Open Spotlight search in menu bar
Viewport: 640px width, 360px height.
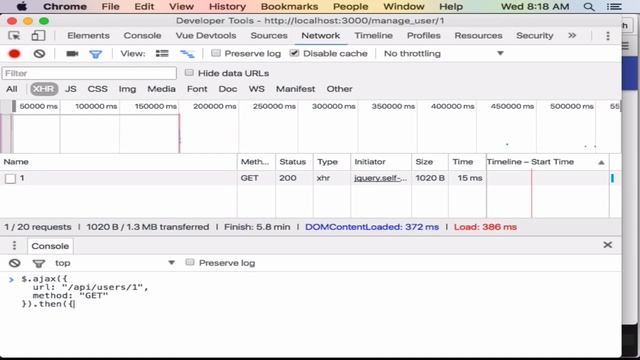589,7
